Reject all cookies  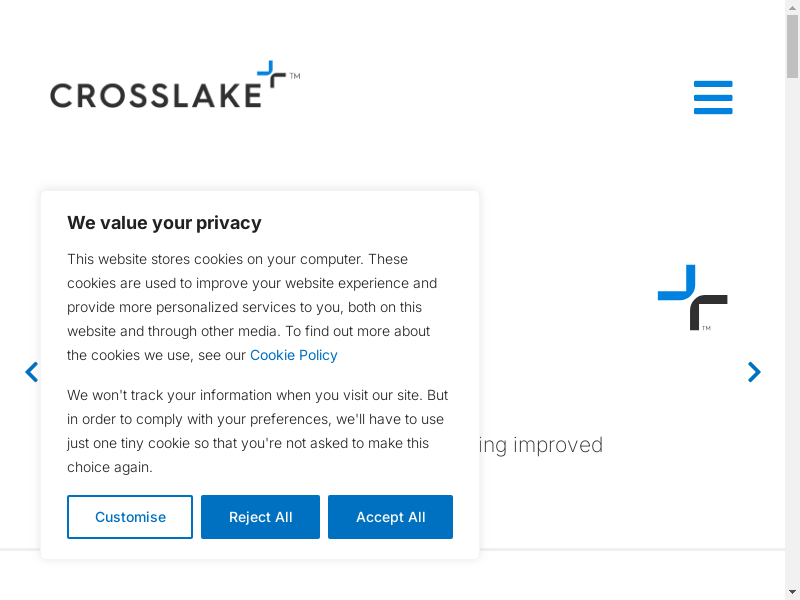pos(260,517)
